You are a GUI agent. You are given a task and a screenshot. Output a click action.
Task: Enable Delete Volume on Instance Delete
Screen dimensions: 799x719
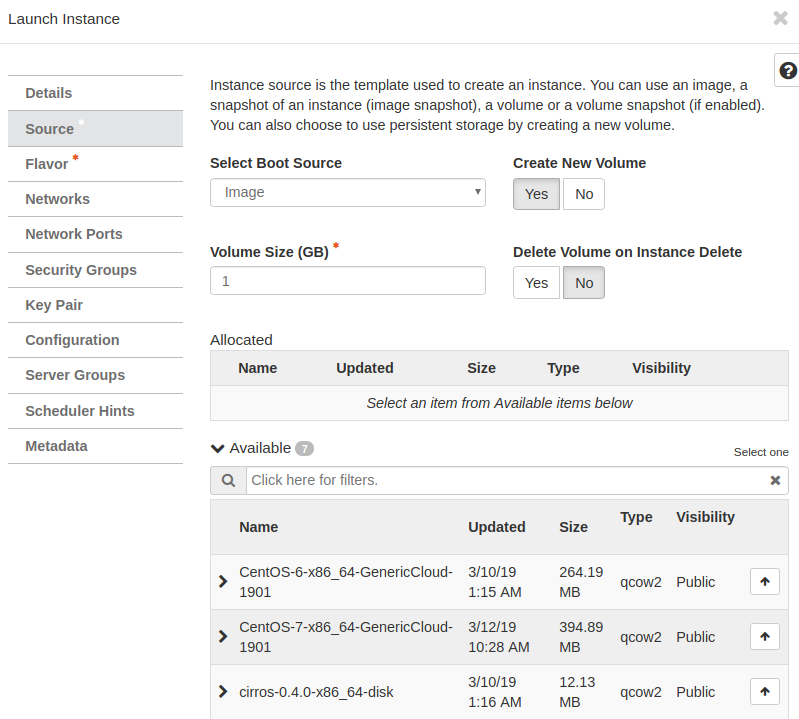(x=536, y=283)
